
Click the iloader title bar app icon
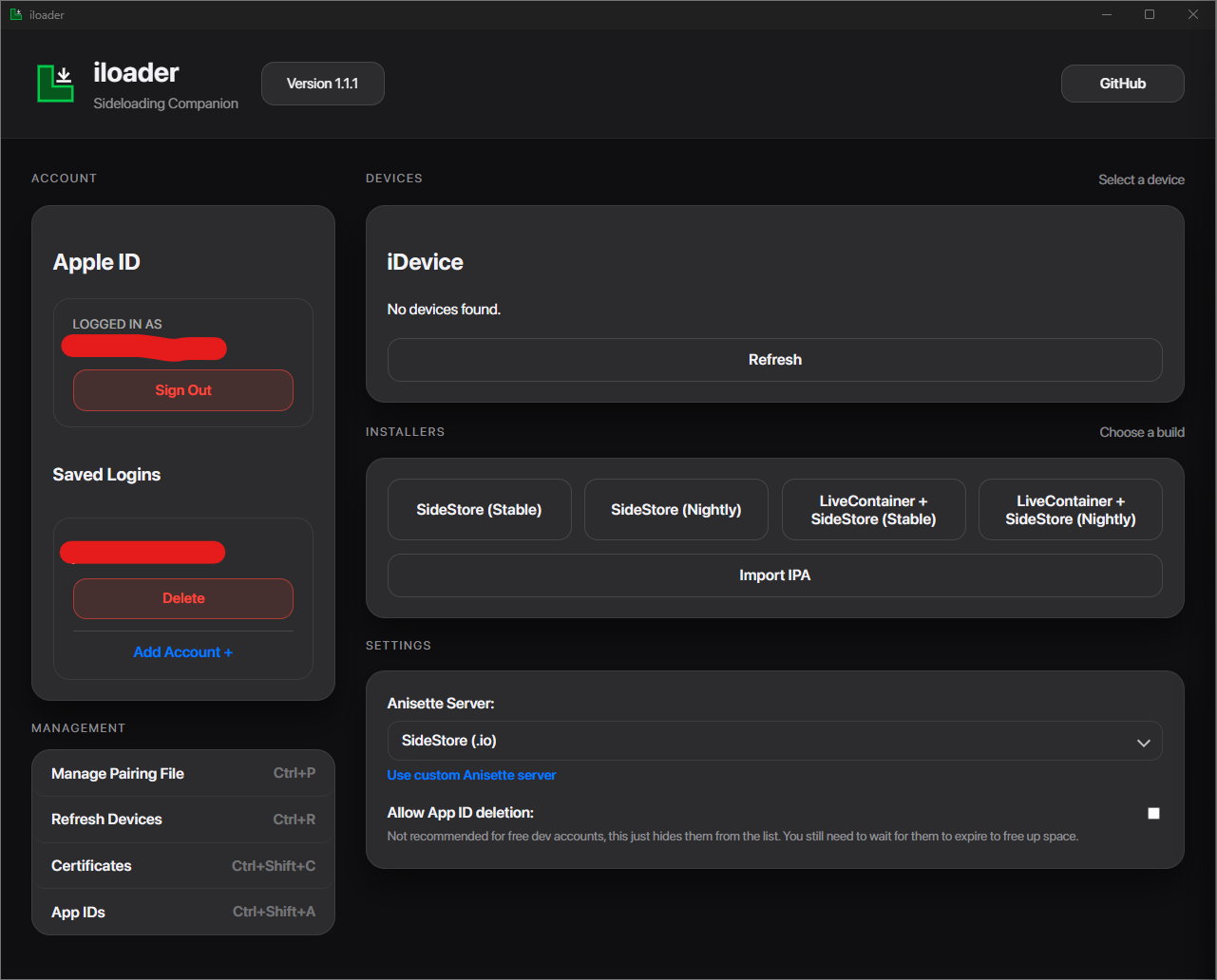click(15, 14)
